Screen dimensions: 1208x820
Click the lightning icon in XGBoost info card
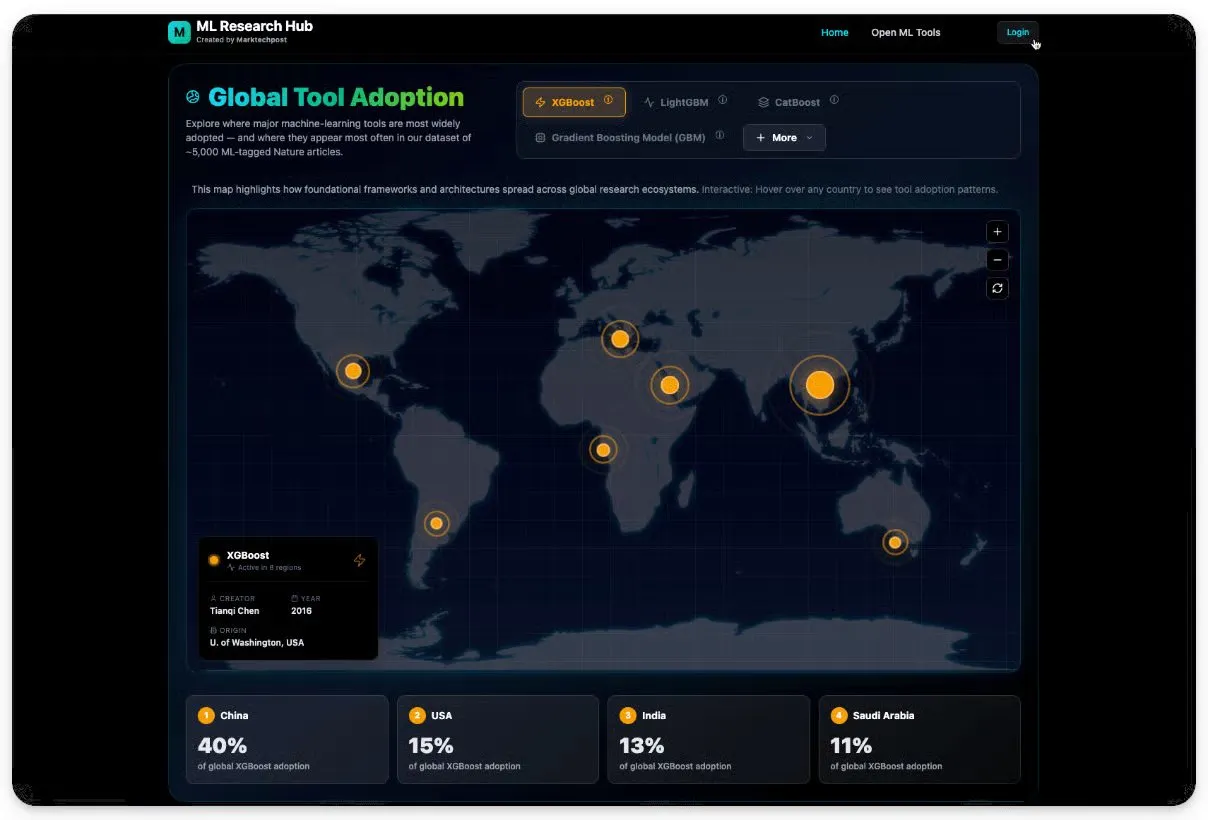(x=359, y=560)
